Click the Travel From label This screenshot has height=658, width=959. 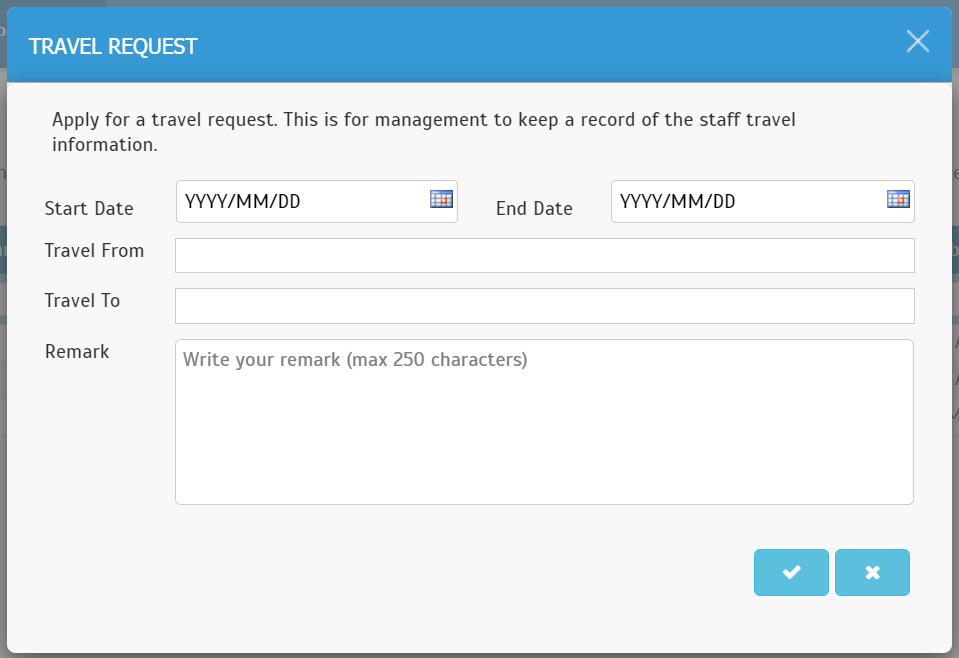[94, 251]
